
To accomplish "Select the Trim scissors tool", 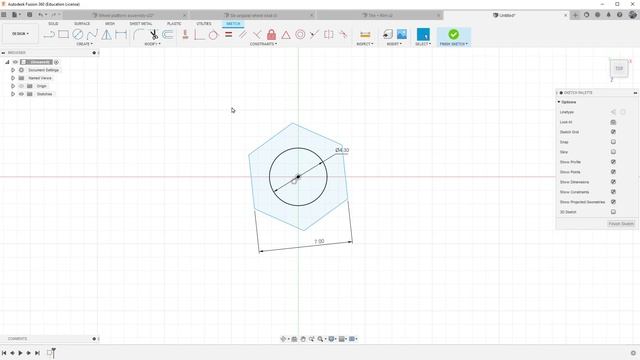I will 153,34.
